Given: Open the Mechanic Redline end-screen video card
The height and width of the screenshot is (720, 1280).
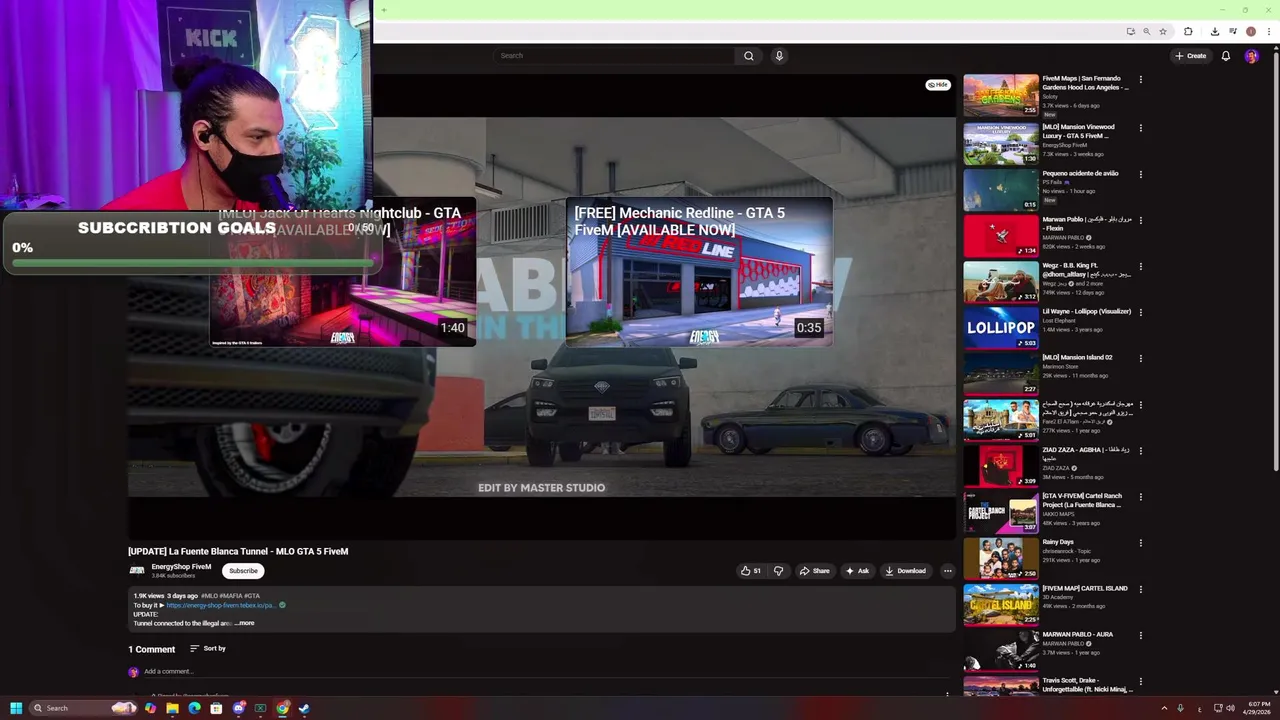Looking at the screenshot, I should point(699,272).
